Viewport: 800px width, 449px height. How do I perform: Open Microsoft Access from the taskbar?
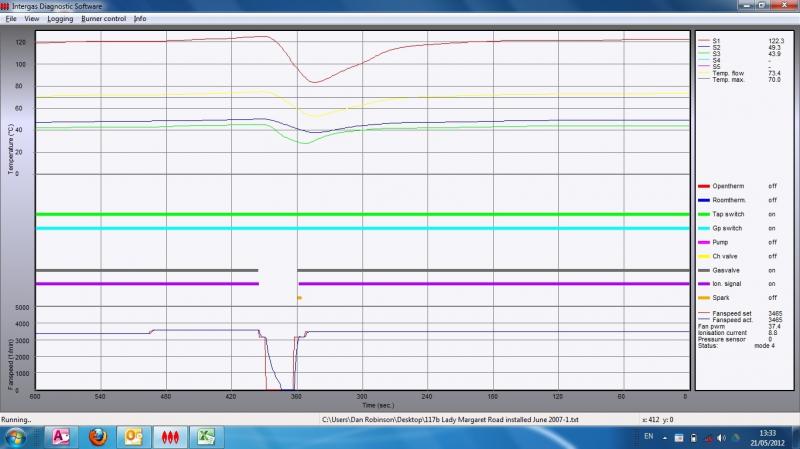point(60,437)
